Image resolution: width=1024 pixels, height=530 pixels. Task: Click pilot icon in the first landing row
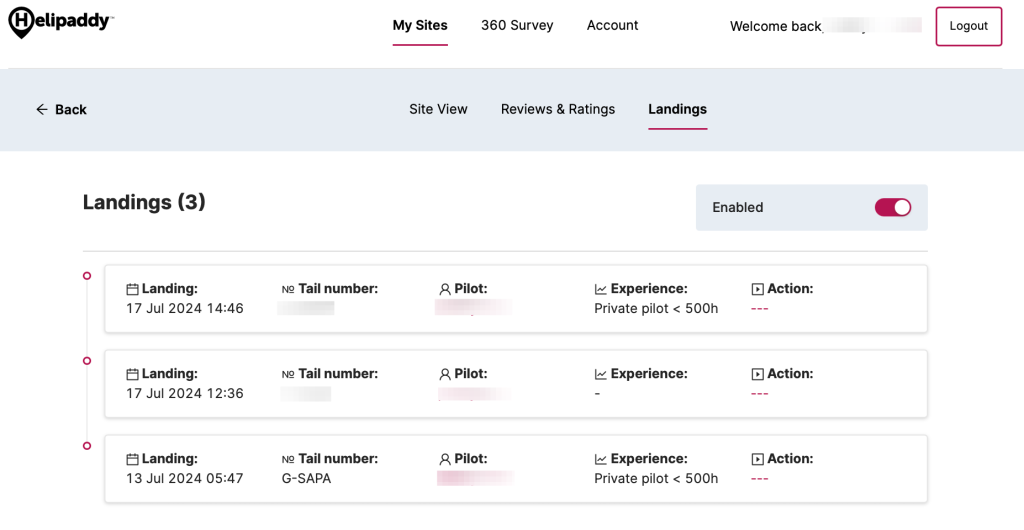click(445, 289)
